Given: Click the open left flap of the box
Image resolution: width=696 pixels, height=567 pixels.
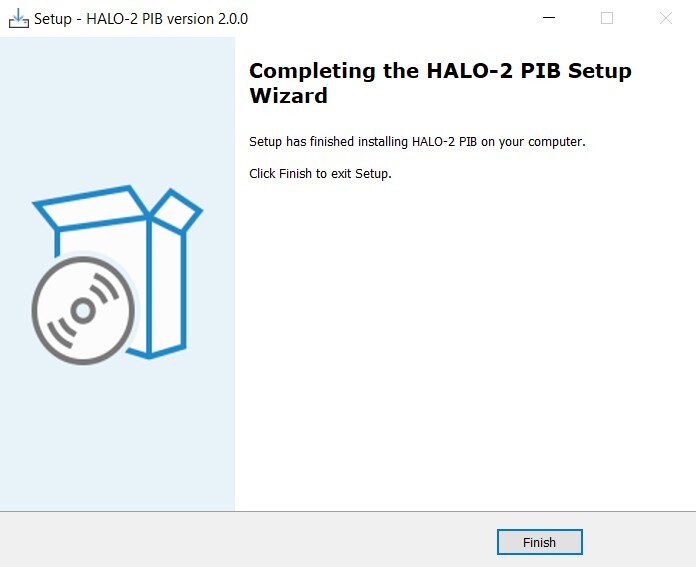Looking at the screenshot, I should [x=91, y=208].
